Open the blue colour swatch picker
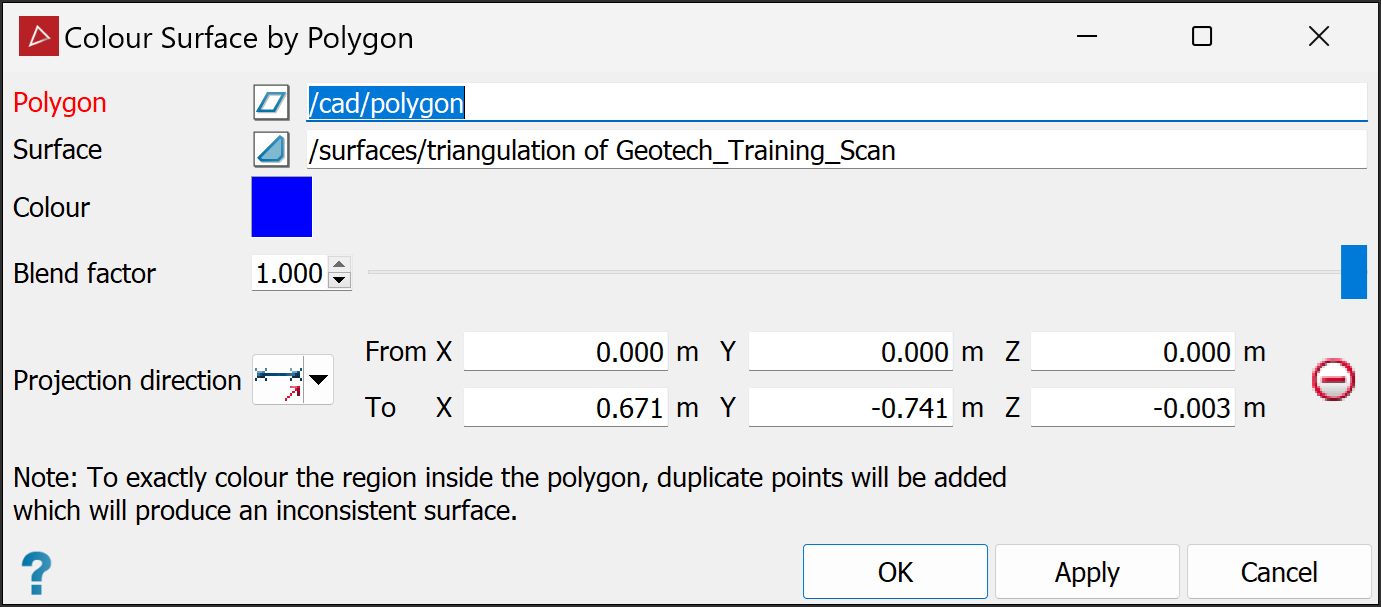Screen dimensions: 1381x607 [282, 207]
